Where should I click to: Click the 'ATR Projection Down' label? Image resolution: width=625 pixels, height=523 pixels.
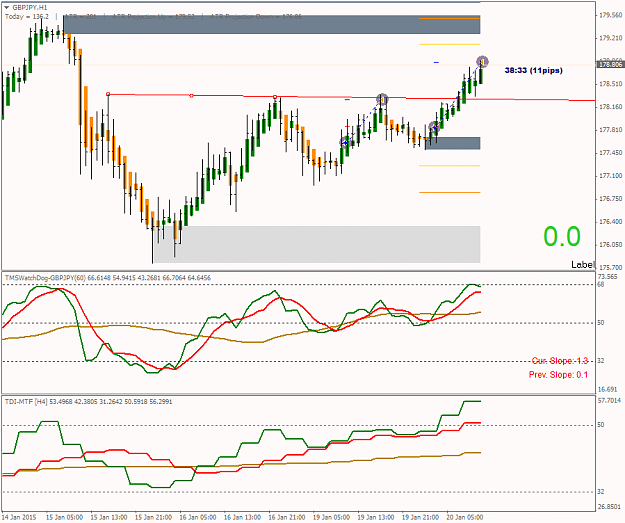pos(256,17)
